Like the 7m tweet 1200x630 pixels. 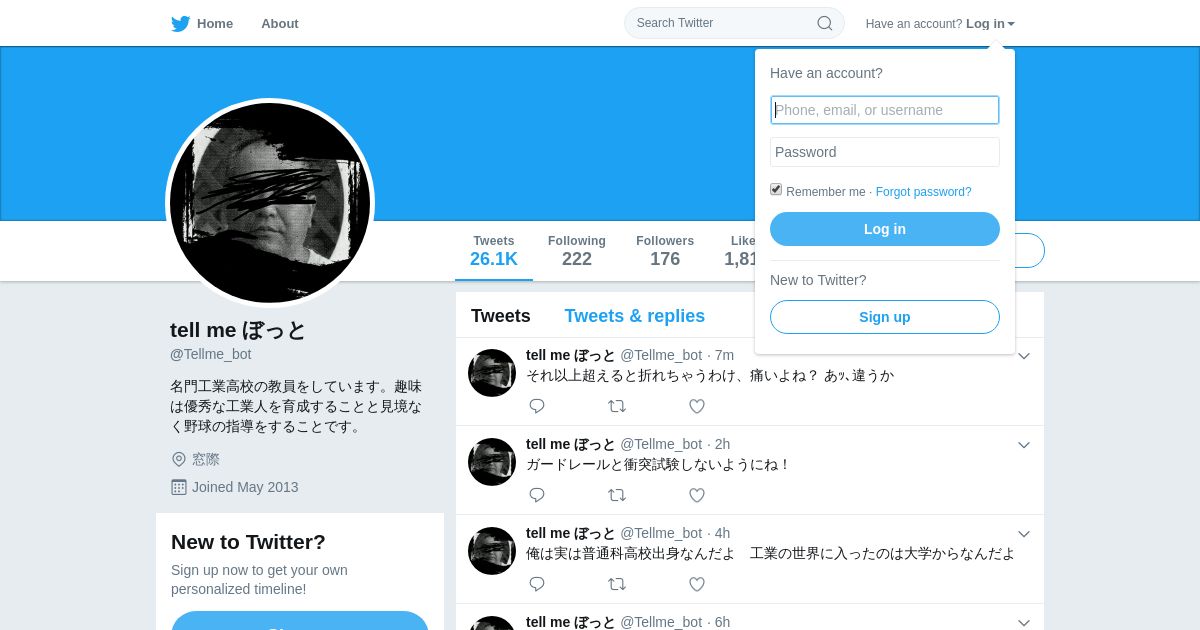click(697, 406)
